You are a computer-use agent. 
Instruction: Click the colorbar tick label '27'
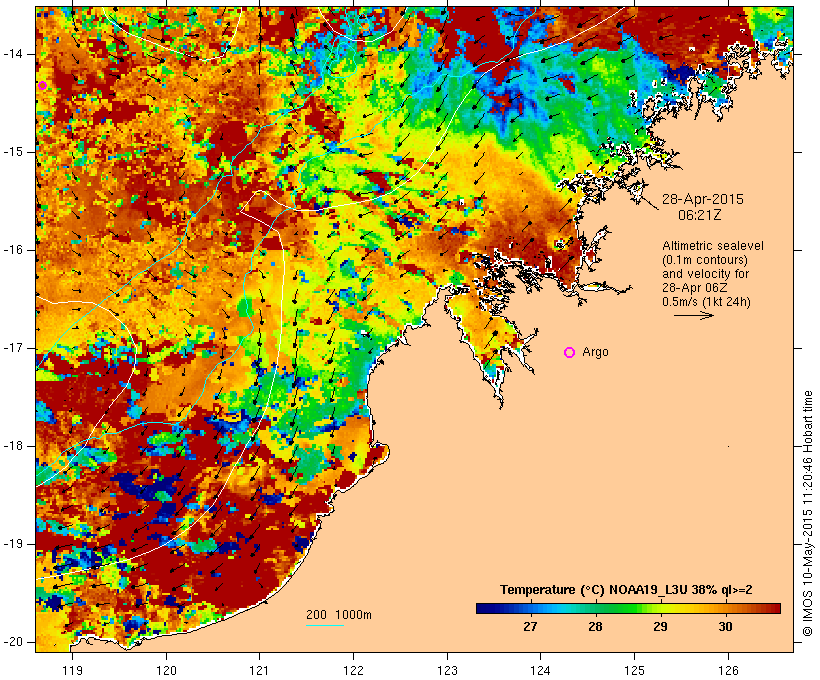pyautogui.click(x=530, y=627)
